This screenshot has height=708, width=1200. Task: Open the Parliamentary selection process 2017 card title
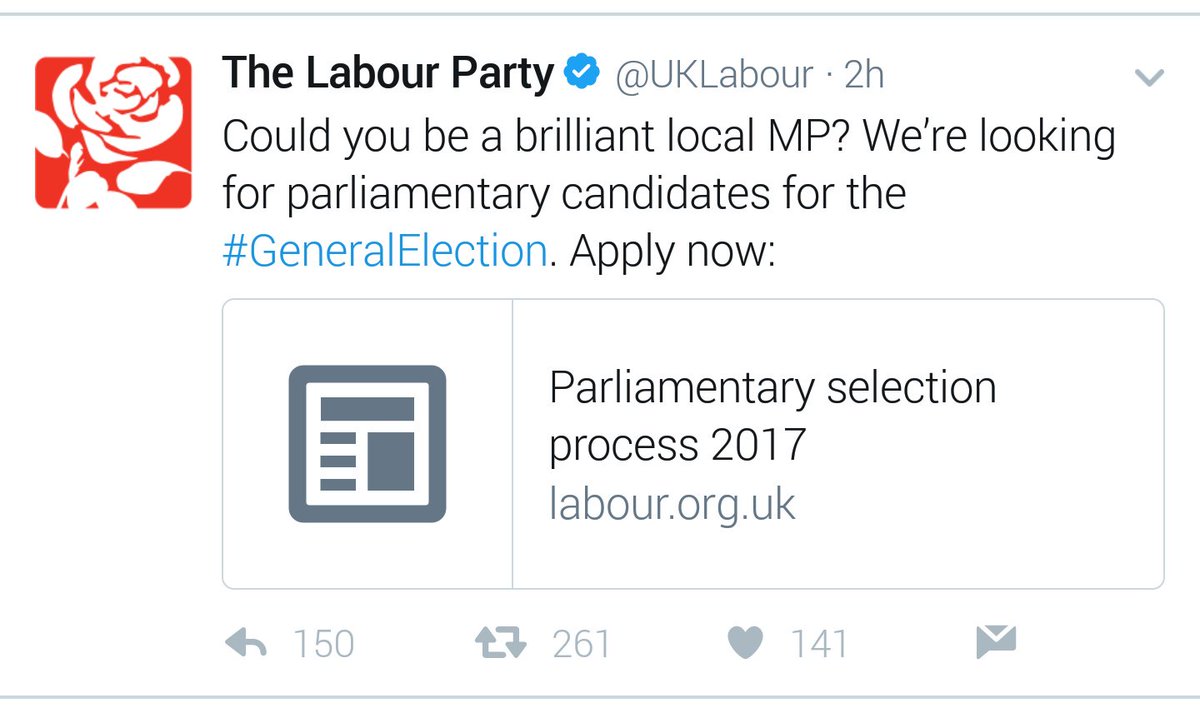[x=772, y=415]
